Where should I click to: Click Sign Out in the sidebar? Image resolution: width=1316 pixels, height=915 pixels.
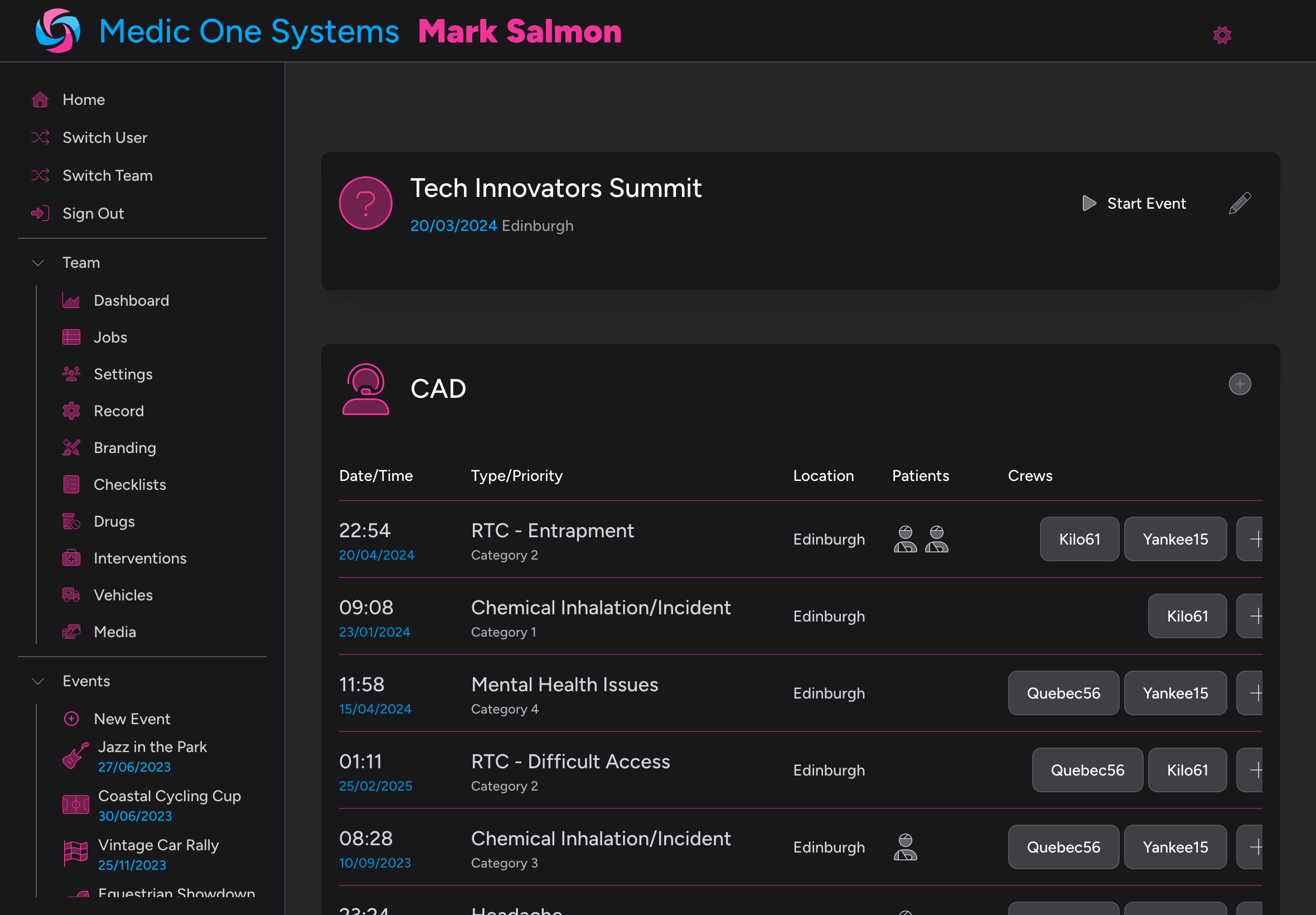pos(93,213)
